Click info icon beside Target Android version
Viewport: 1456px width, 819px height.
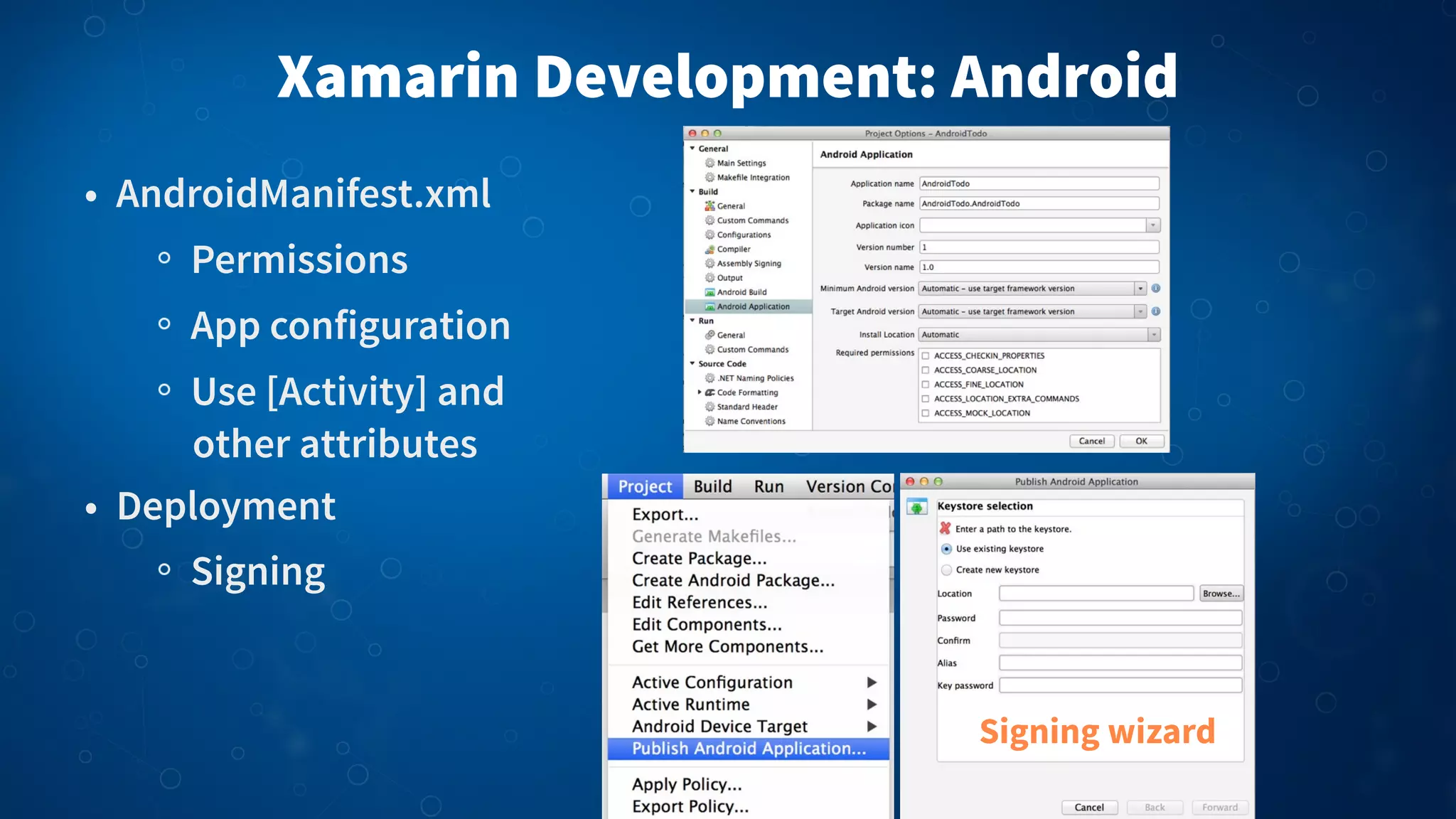pyautogui.click(x=1156, y=311)
